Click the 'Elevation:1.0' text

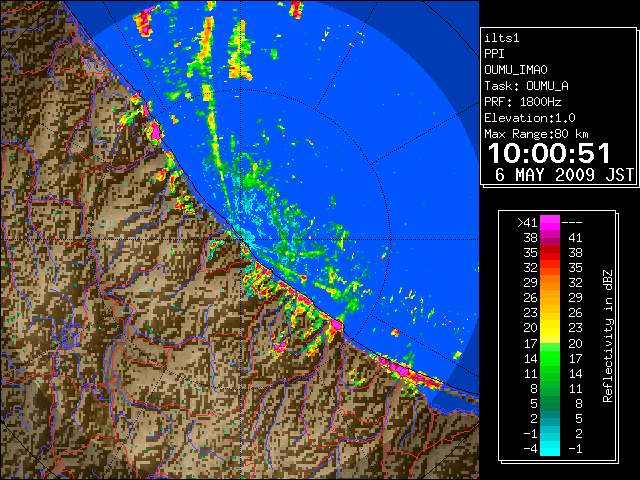[x=530, y=118]
